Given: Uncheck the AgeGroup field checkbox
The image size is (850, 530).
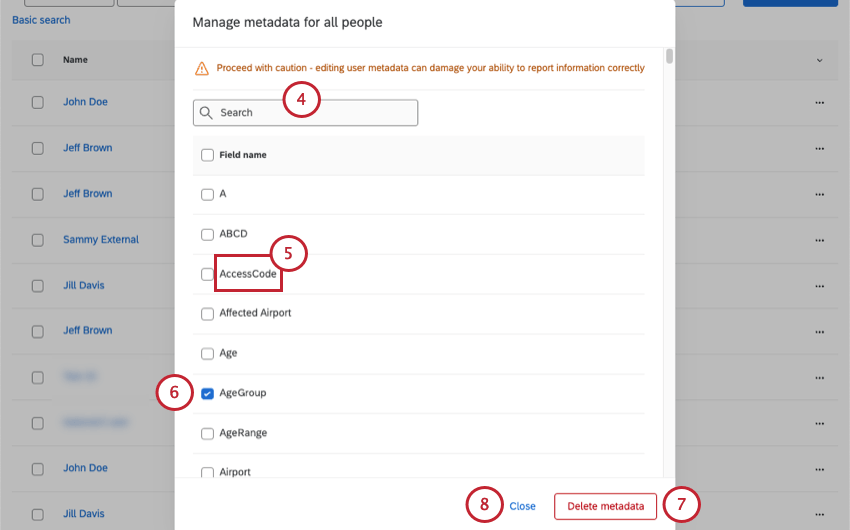Looking at the screenshot, I should tap(207, 394).
